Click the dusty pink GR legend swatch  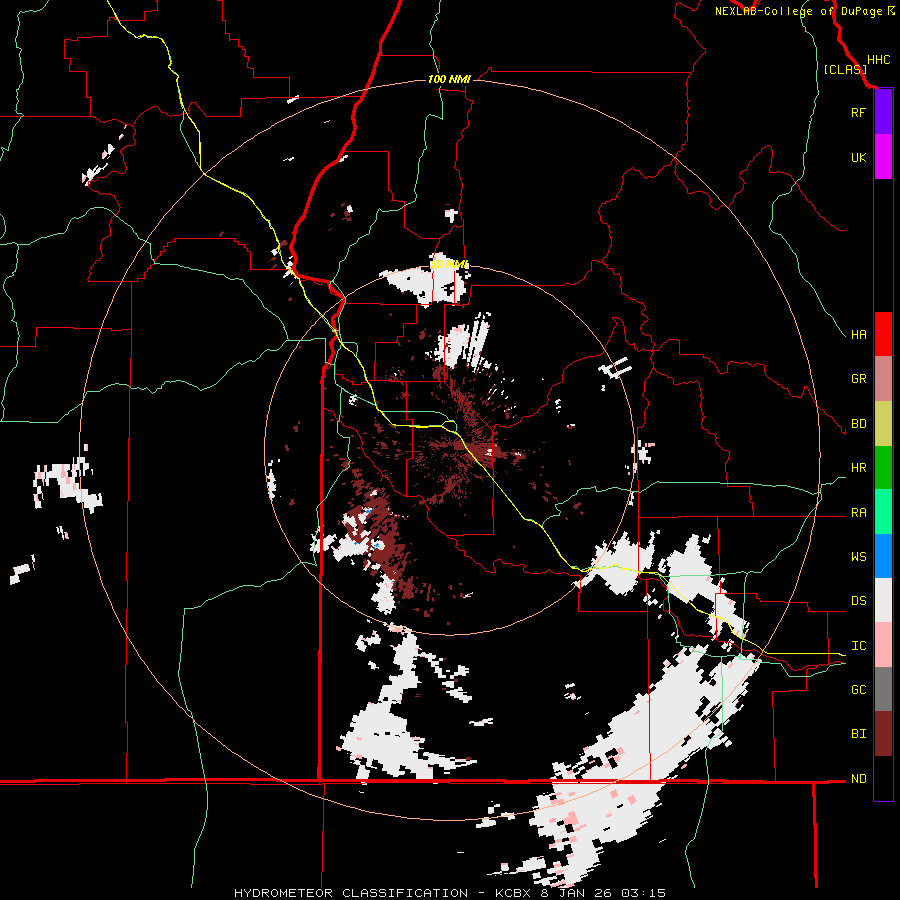click(x=883, y=379)
